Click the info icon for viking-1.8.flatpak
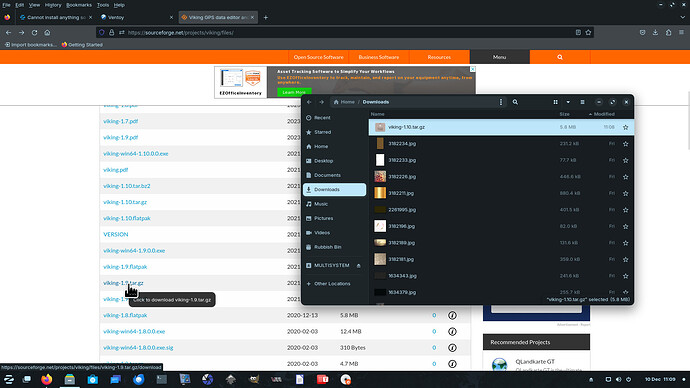Screen dimensions: 690x388 tap(452, 315)
